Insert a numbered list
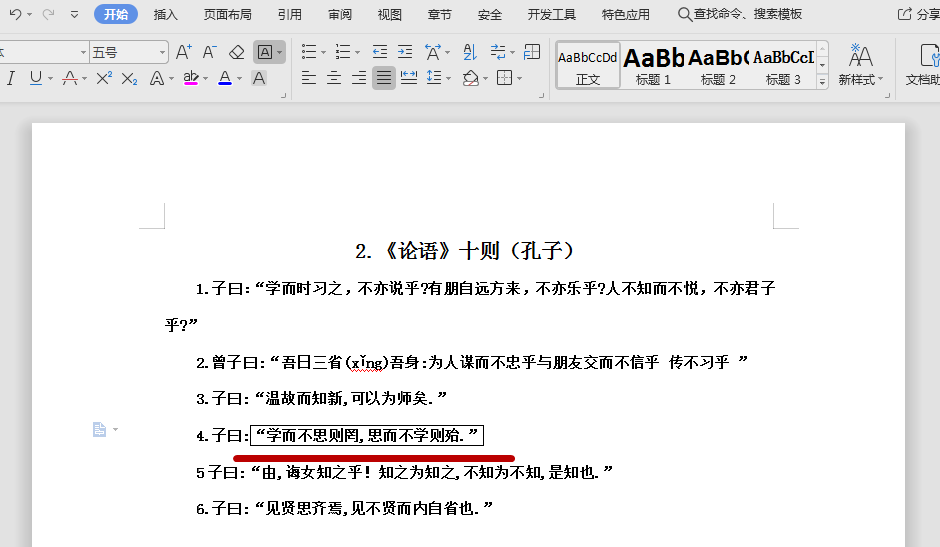Viewport: 940px width, 547px height. coord(343,52)
